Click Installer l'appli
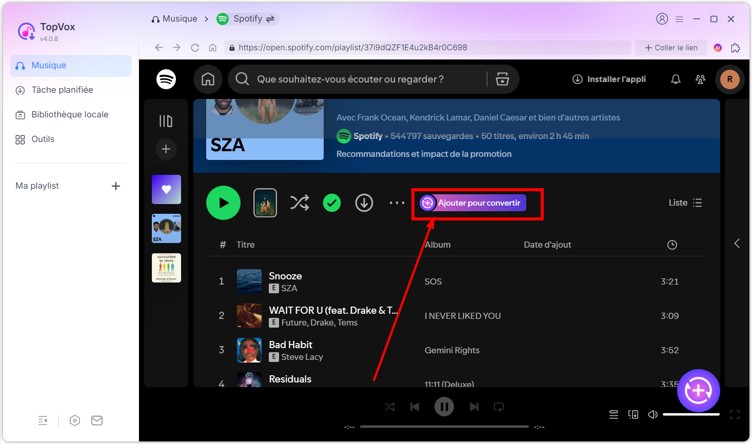The image size is (752, 444). pos(609,79)
